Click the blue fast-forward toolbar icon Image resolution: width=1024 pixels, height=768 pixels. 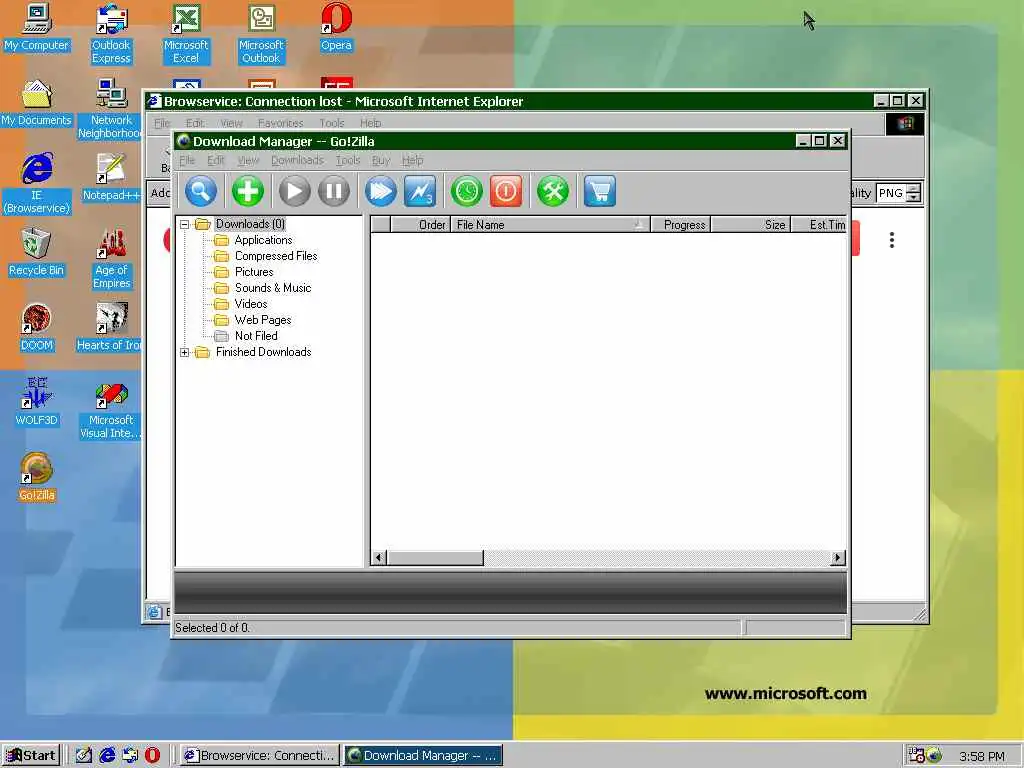pyautogui.click(x=380, y=191)
